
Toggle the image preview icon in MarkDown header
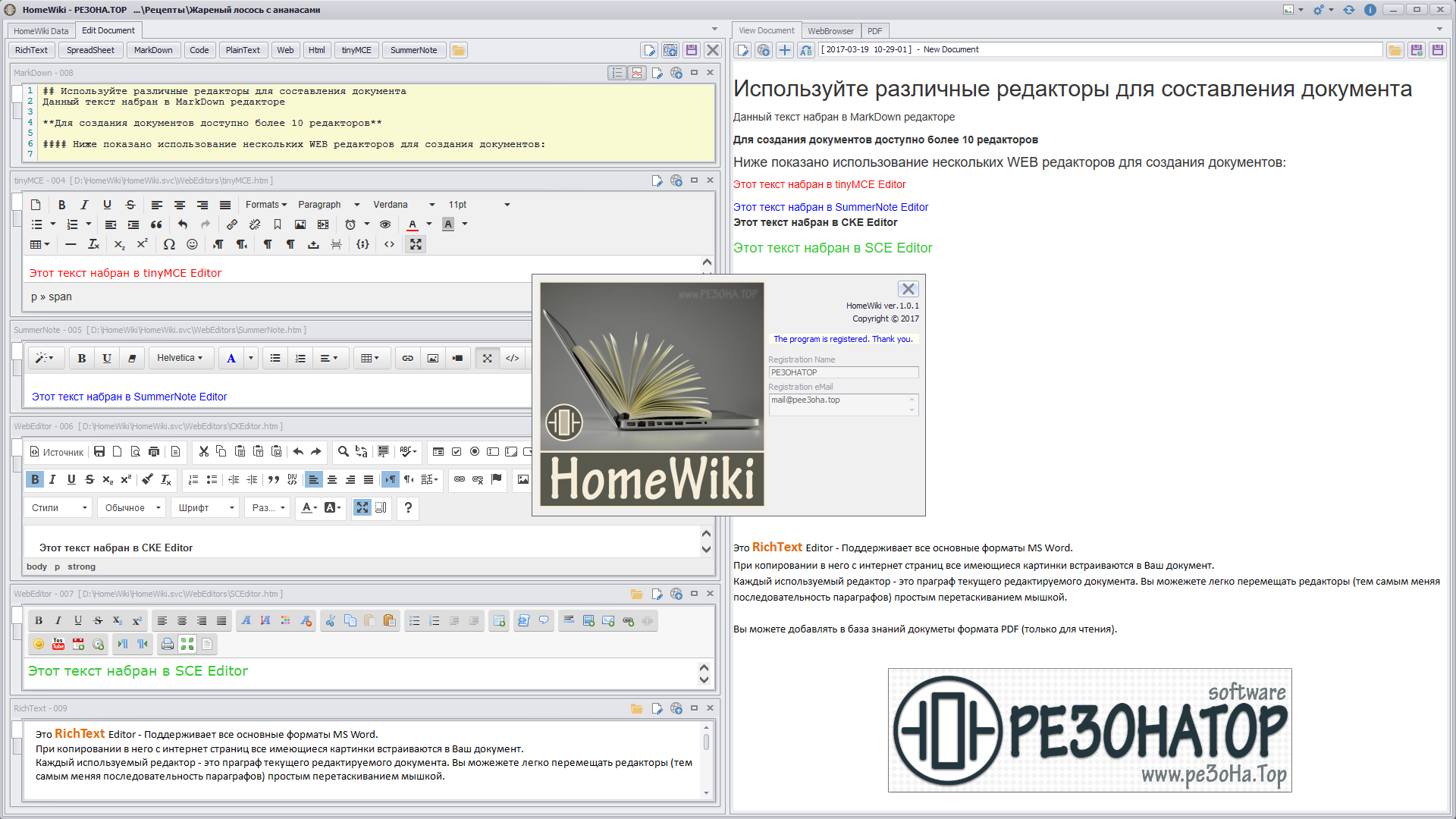(637, 73)
